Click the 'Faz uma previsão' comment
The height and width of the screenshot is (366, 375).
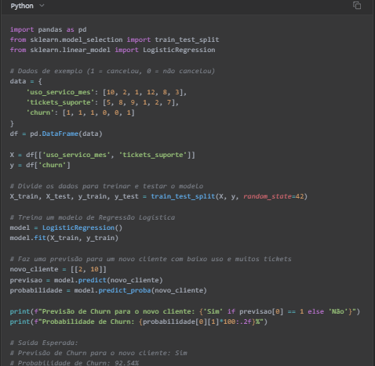click(151, 259)
